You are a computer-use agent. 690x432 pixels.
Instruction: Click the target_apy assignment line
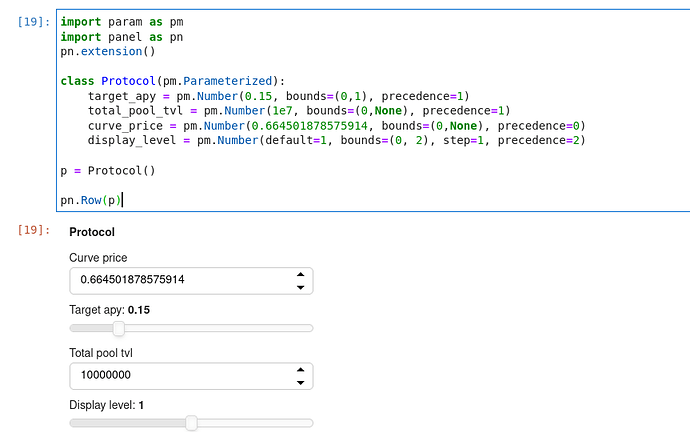[279, 96]
